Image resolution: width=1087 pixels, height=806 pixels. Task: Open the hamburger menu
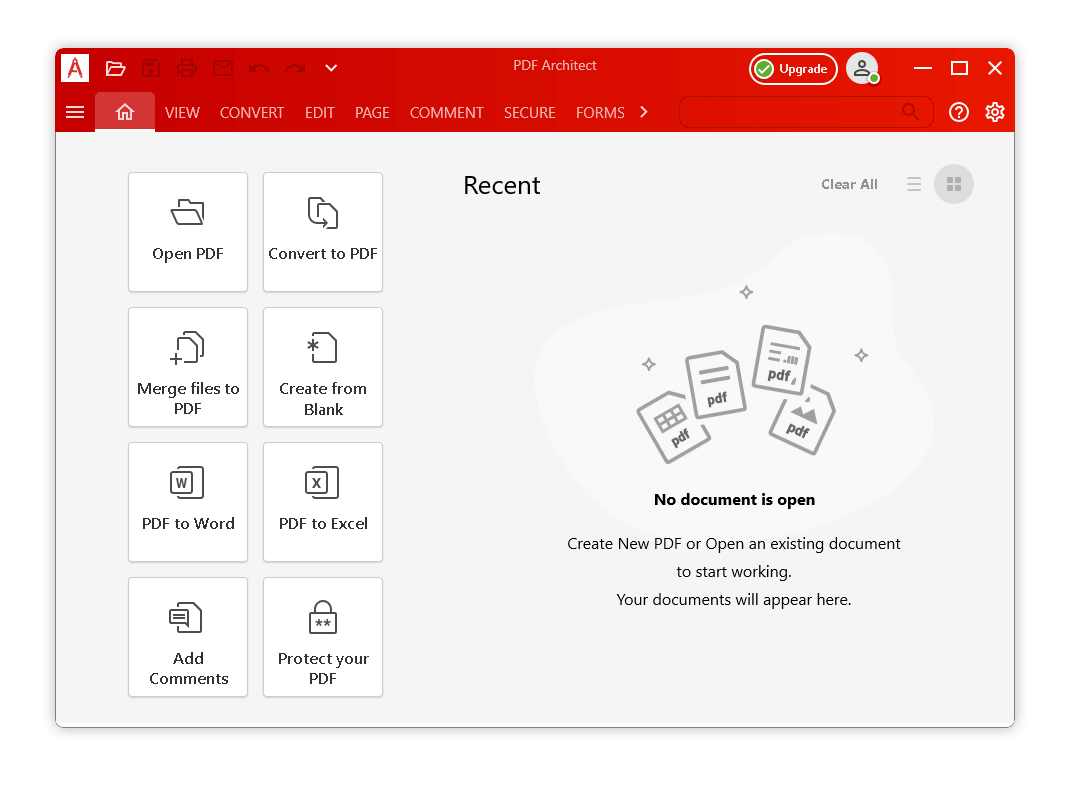75,112
